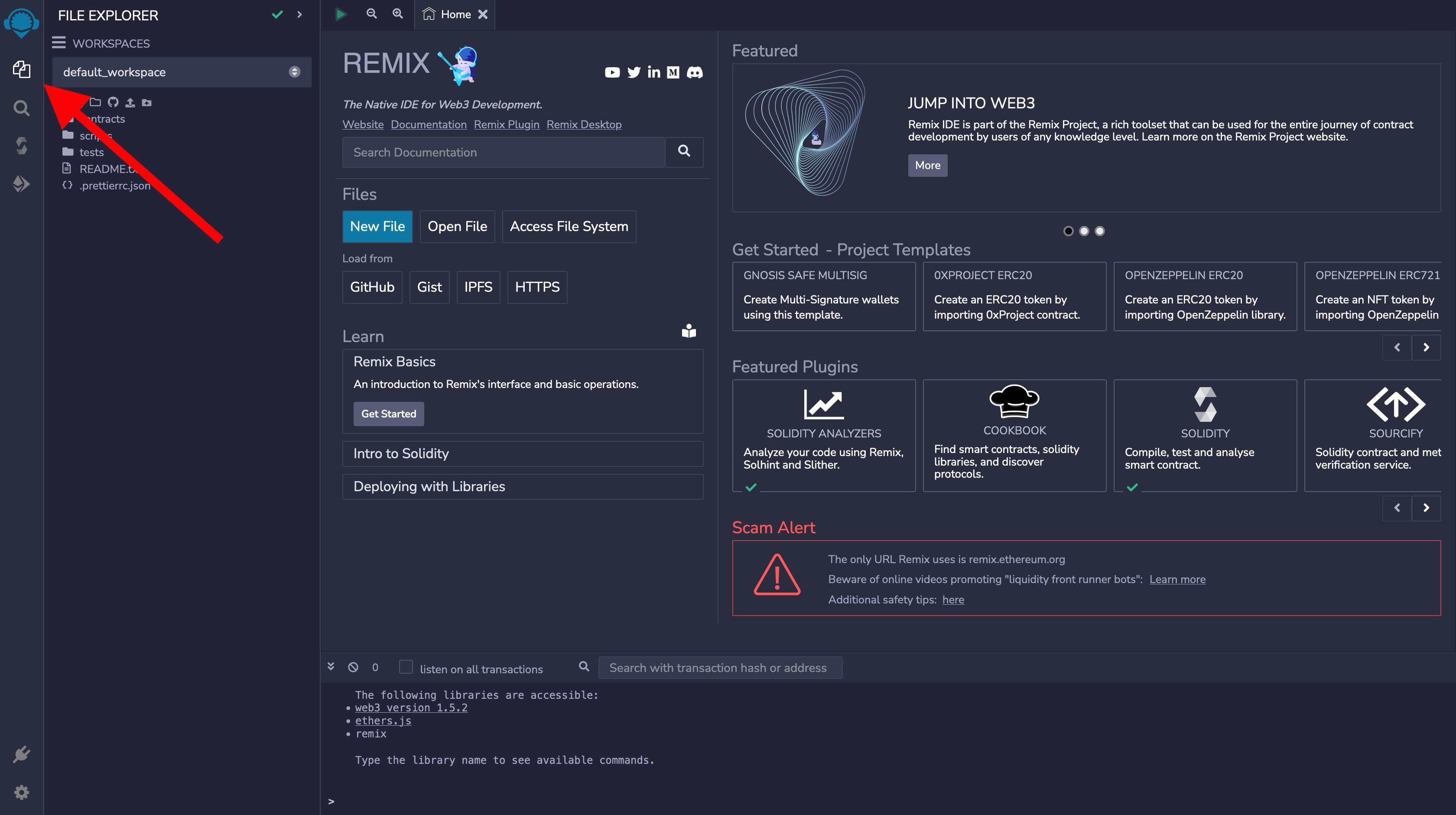Zoom out editor with minus magnifier
This screenshot has height=815, width=1456.
click(x=371, y=13)
